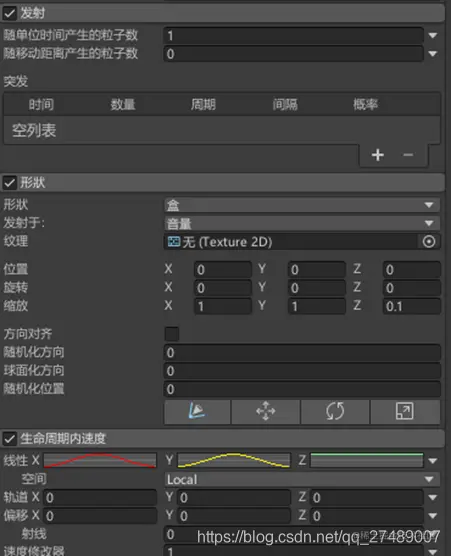Click the 偏移 Z value field
The width and height of the screenshot is (451, 556).
(367, 516)
